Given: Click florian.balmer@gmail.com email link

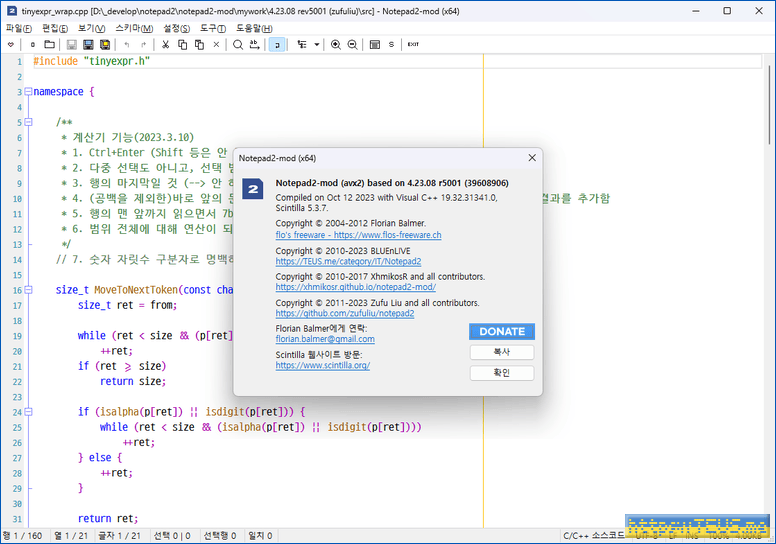Looking at the screenshot, I should [x=325, y=339].
